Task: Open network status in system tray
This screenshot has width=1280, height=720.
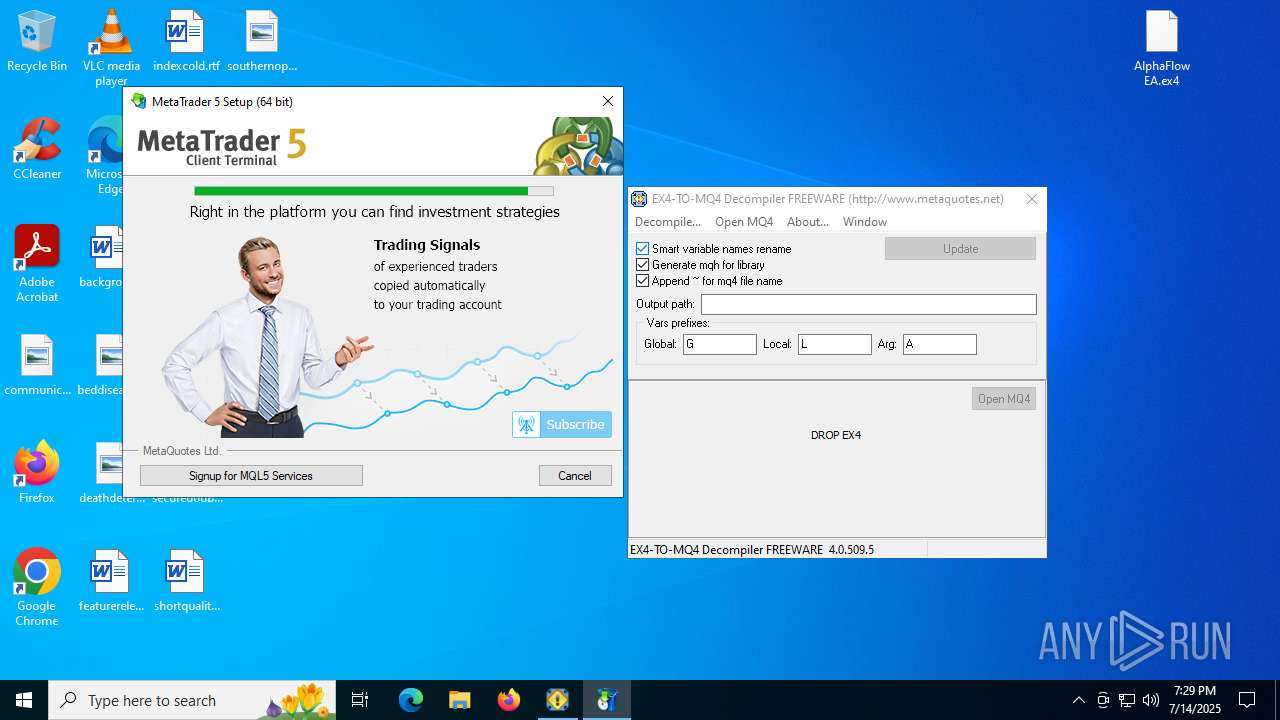Action: (1127, 700)
